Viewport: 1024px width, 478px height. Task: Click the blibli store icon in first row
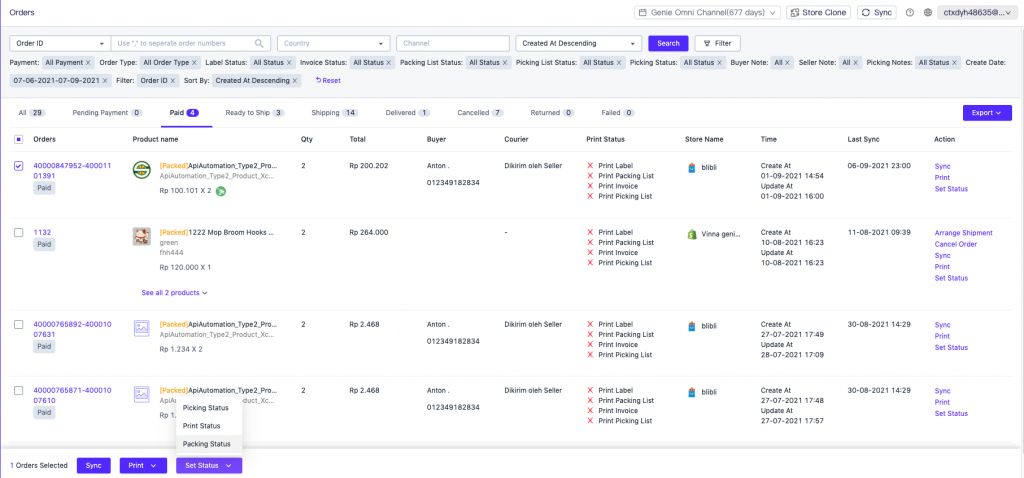[x=690, y=169]
